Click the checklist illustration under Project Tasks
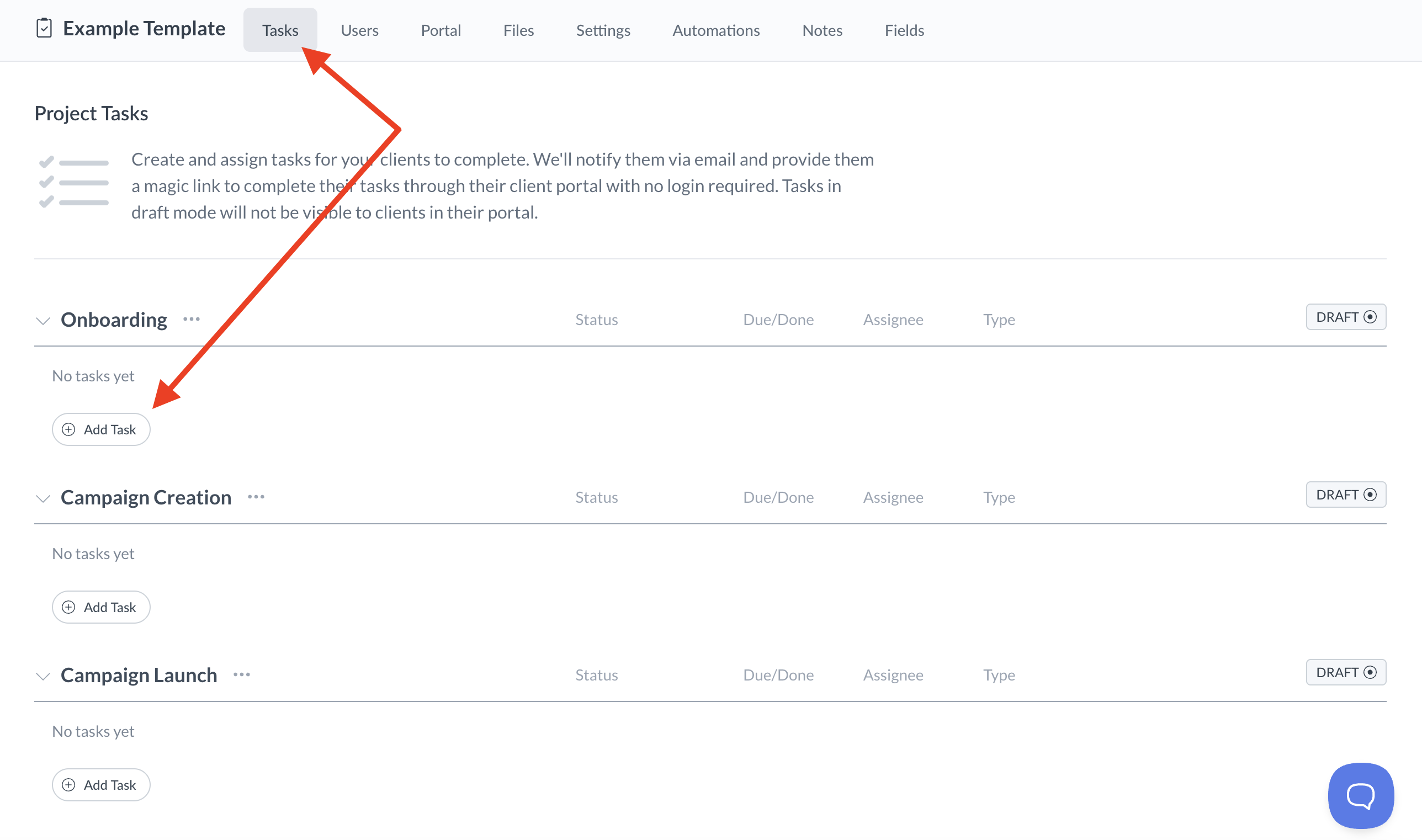The width and height of the screenshot is (1422, 840). (x=73, y=182)
